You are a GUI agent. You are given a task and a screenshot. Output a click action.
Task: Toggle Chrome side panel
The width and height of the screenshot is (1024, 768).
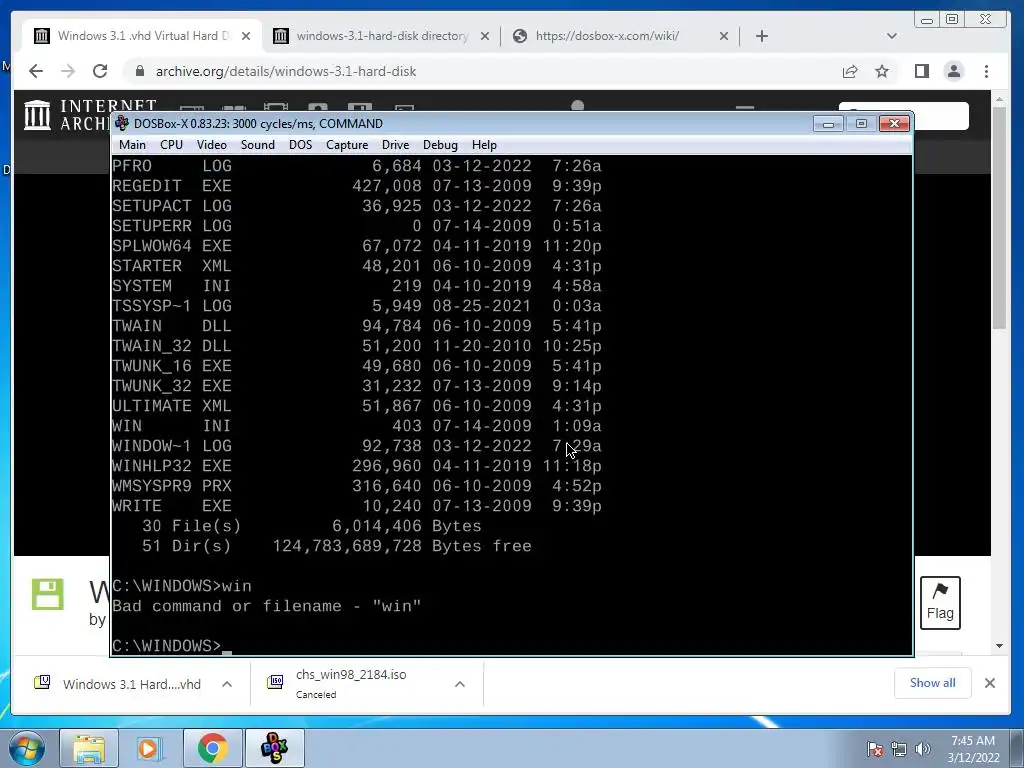(x=921, y=71)
